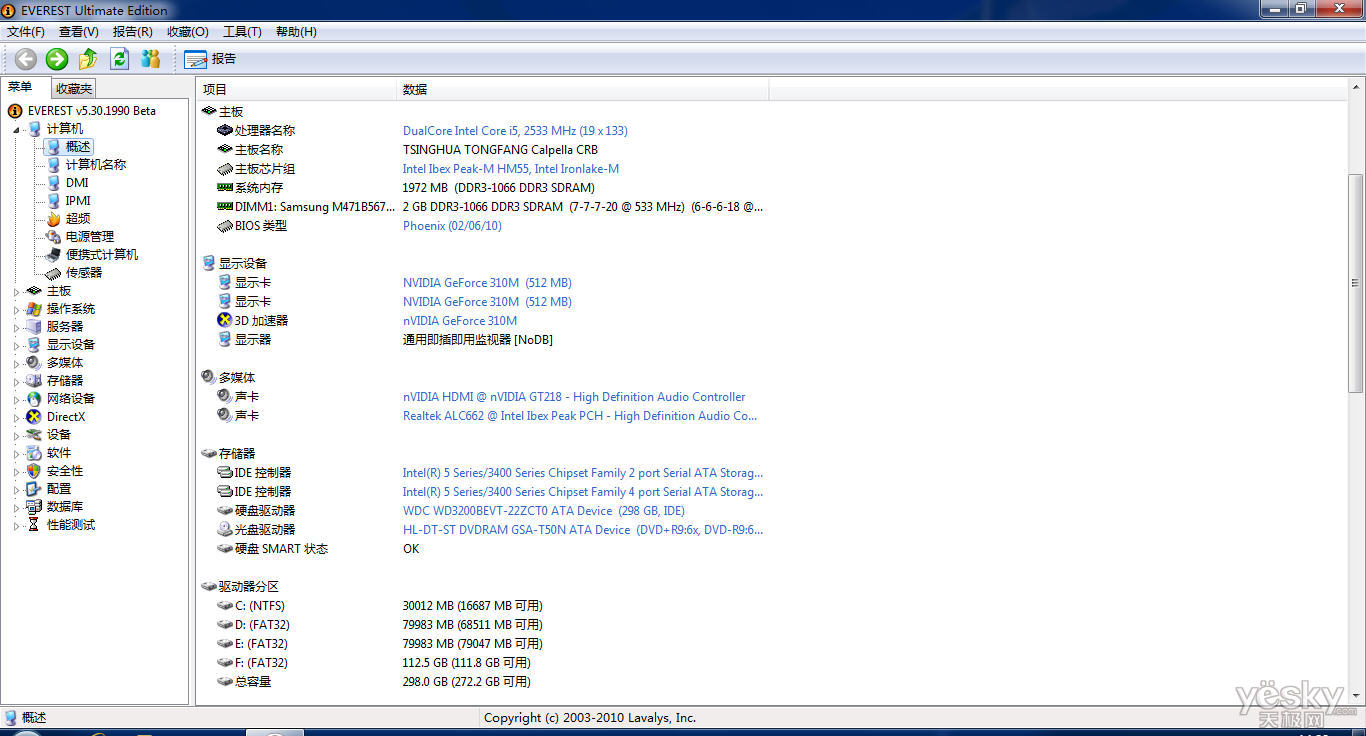Click the green Forward arrow toolbar icon
This screenshot has width=1366, height=736.
(x=57, y=59)
